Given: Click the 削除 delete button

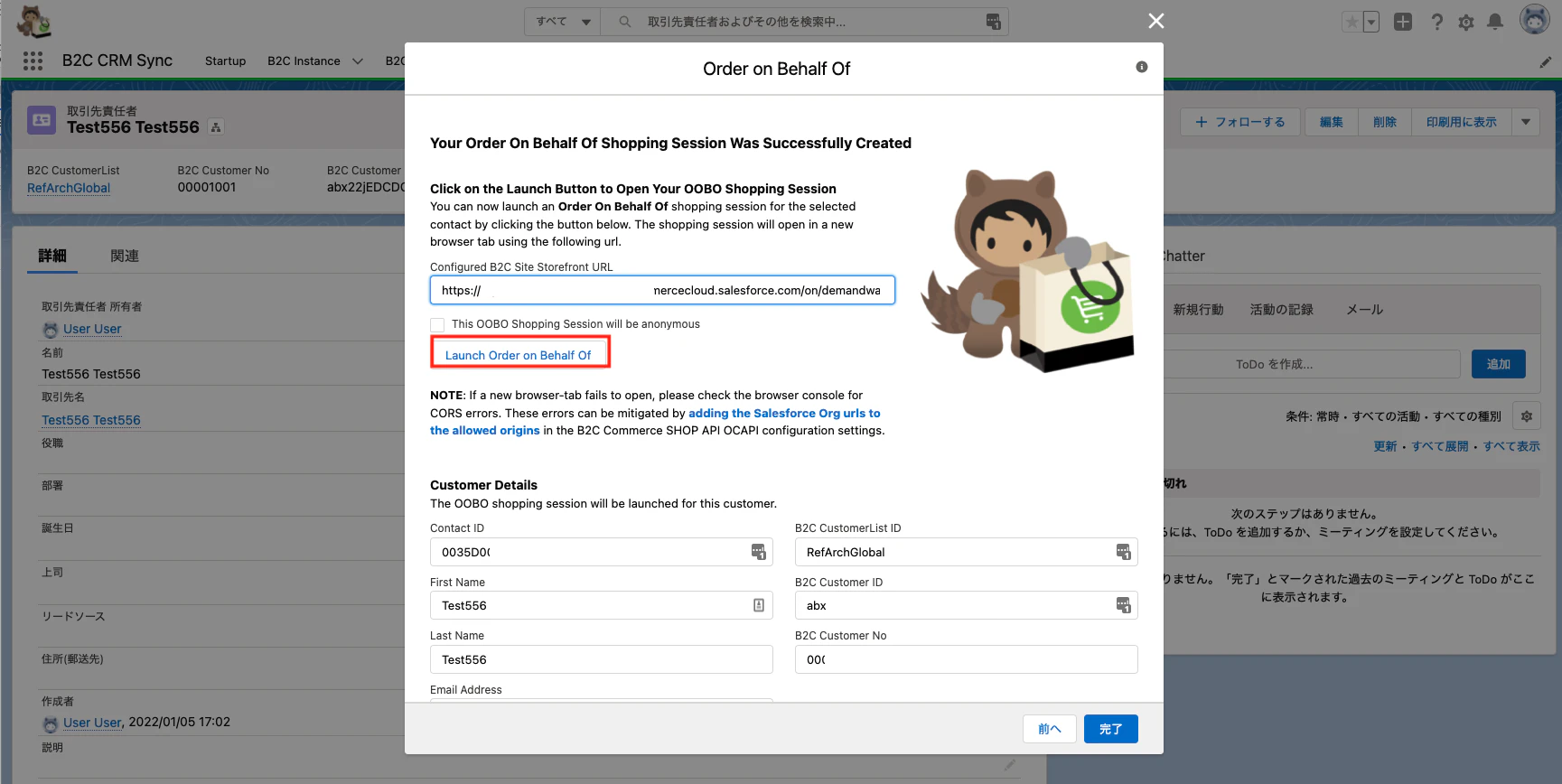Looking at the screenshot, I should coord(1385,122).
